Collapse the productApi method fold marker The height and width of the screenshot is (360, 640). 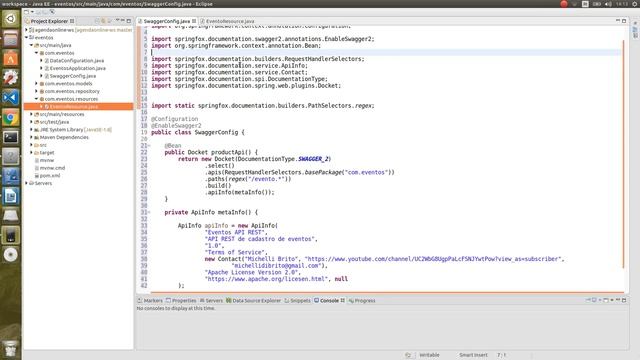coord(149,146)
